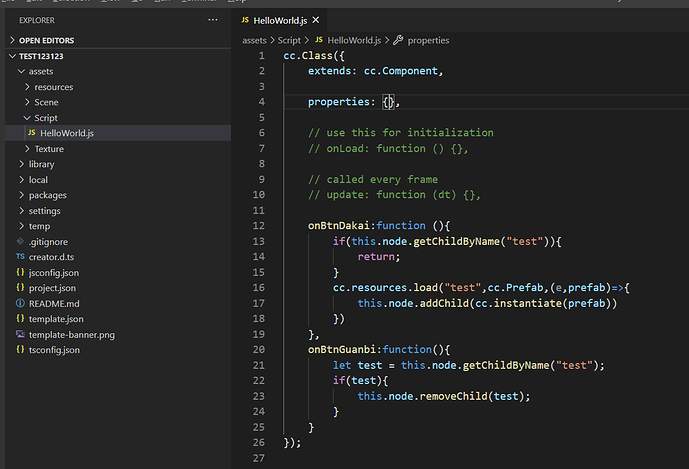Open Explorer more actions ellipsis menu
The width and height of the screenshot is (689, 469).
click(212, 19)
